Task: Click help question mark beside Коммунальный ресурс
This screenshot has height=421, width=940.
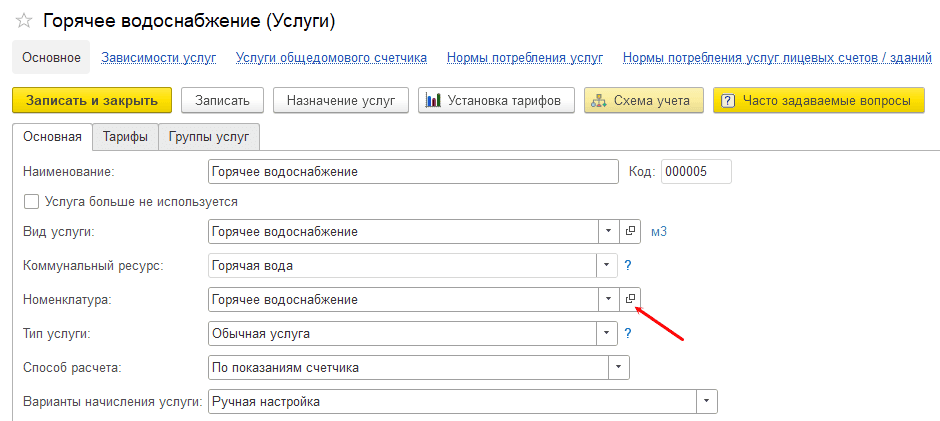Action: coord(629,266)
